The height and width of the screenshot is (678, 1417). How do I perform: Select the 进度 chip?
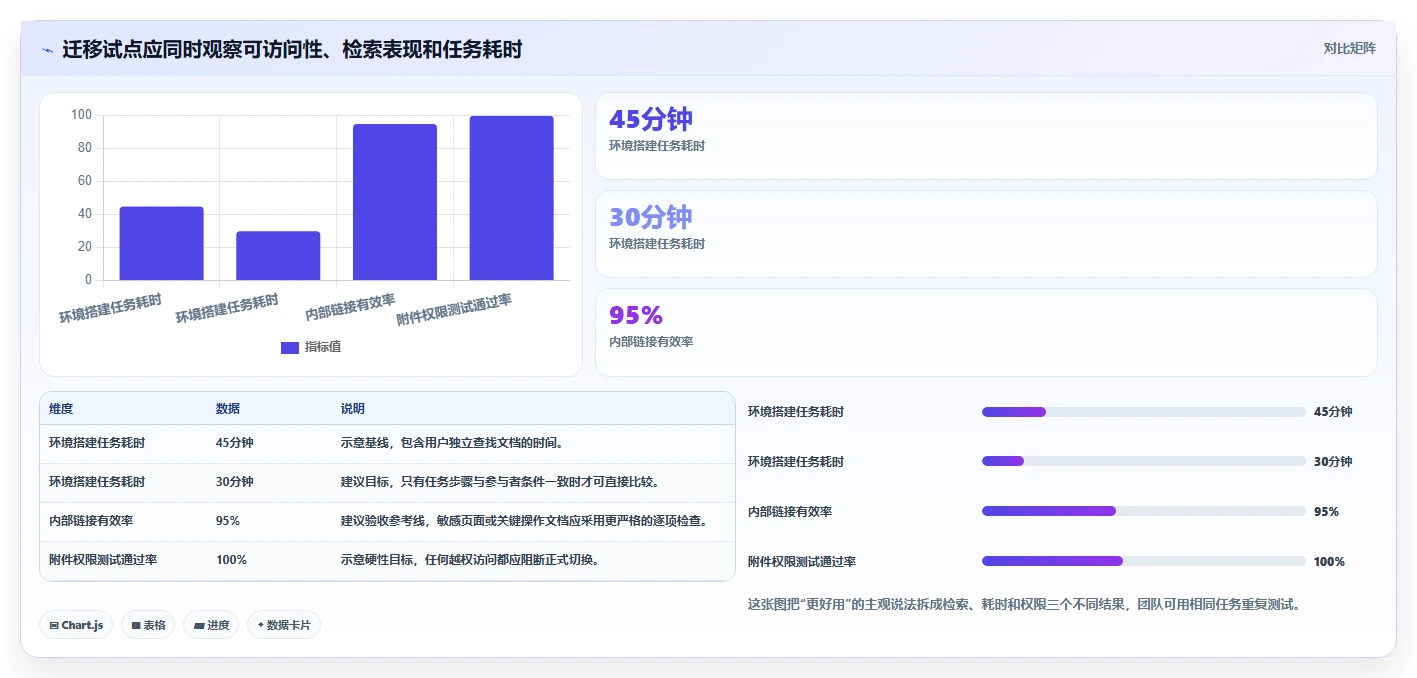(211, 625)
